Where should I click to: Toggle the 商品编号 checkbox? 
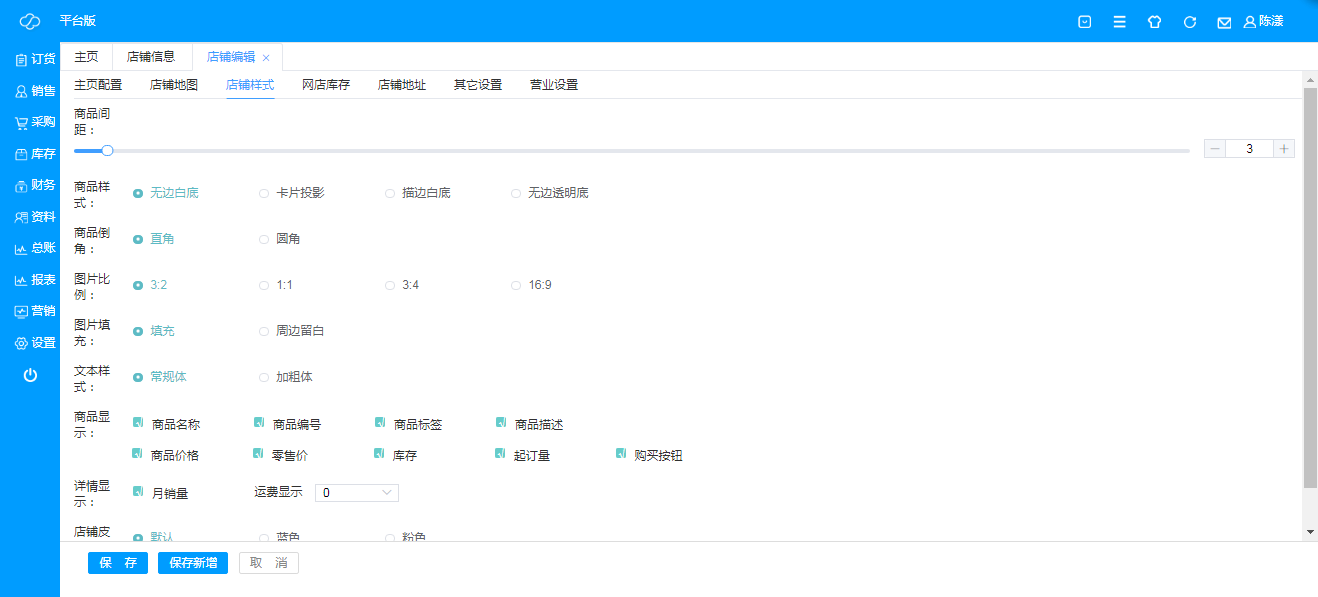point(259,423)
